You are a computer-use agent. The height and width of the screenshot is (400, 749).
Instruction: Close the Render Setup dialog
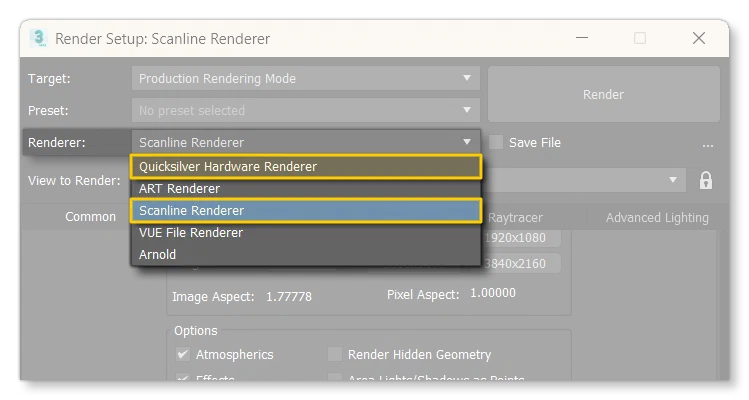point(699,38)
